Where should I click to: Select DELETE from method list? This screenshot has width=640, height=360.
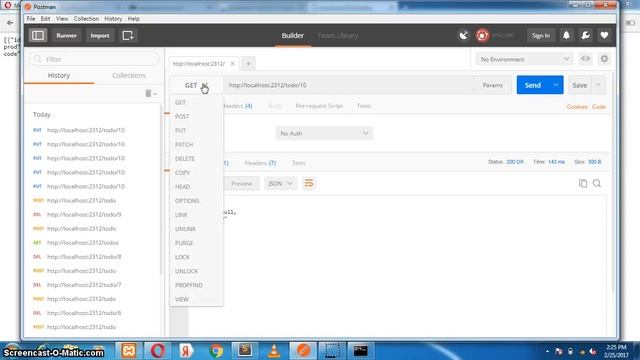pyautogui.click(x=185, y=159)
